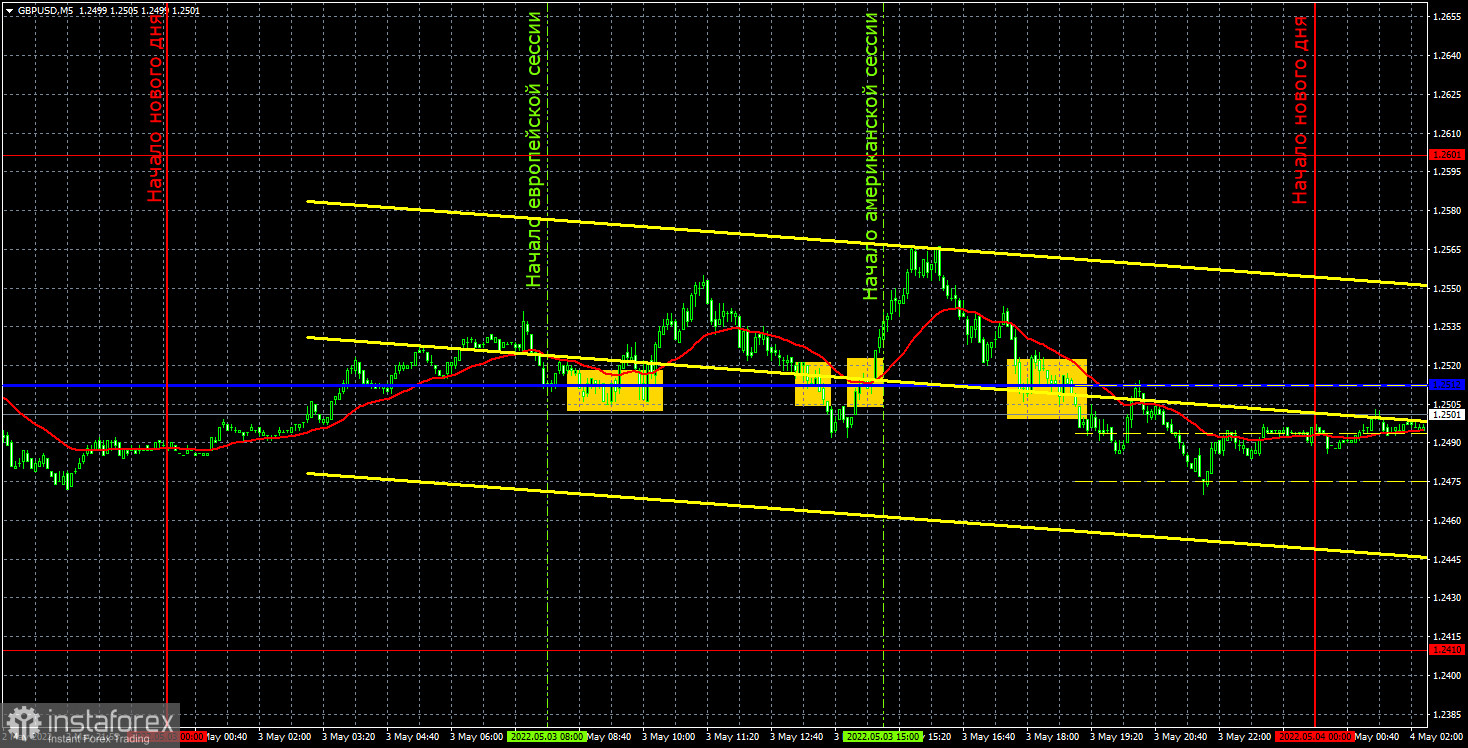Click the 4 May 02:00 time label

pos(1438,736)
